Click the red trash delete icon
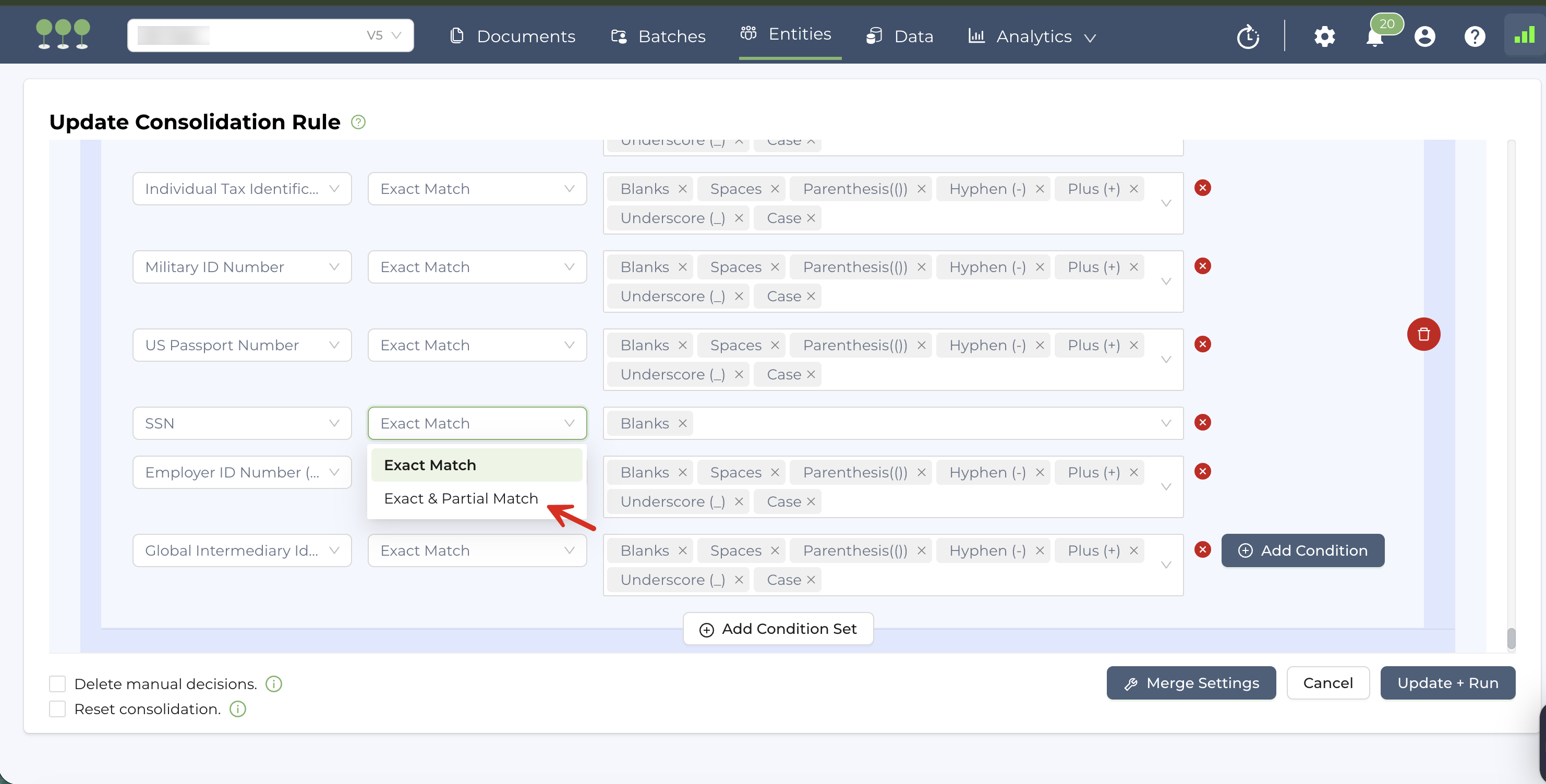 point(1423,334)
